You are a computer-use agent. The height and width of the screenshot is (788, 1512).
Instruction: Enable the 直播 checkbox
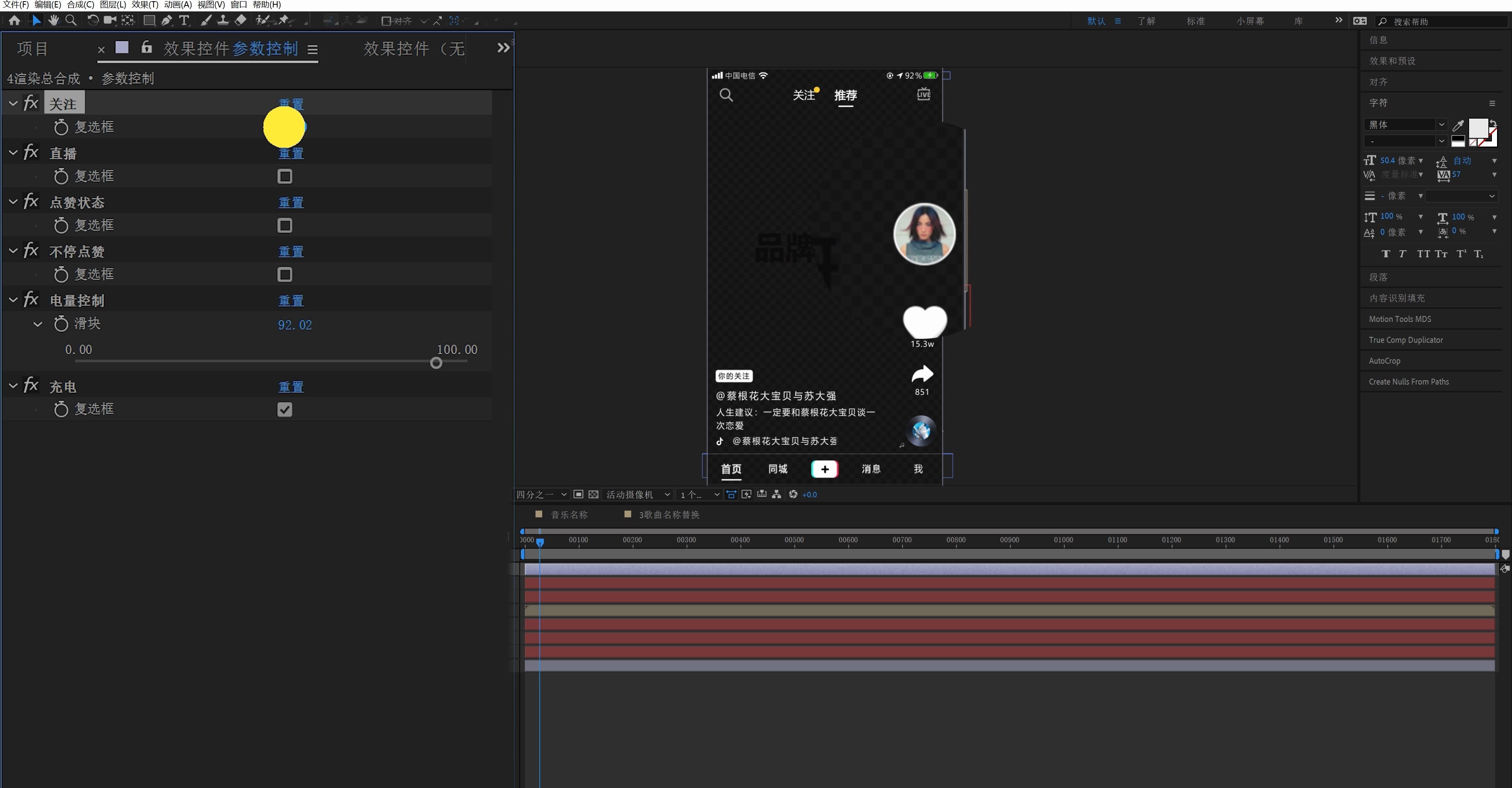click(285, 176)
